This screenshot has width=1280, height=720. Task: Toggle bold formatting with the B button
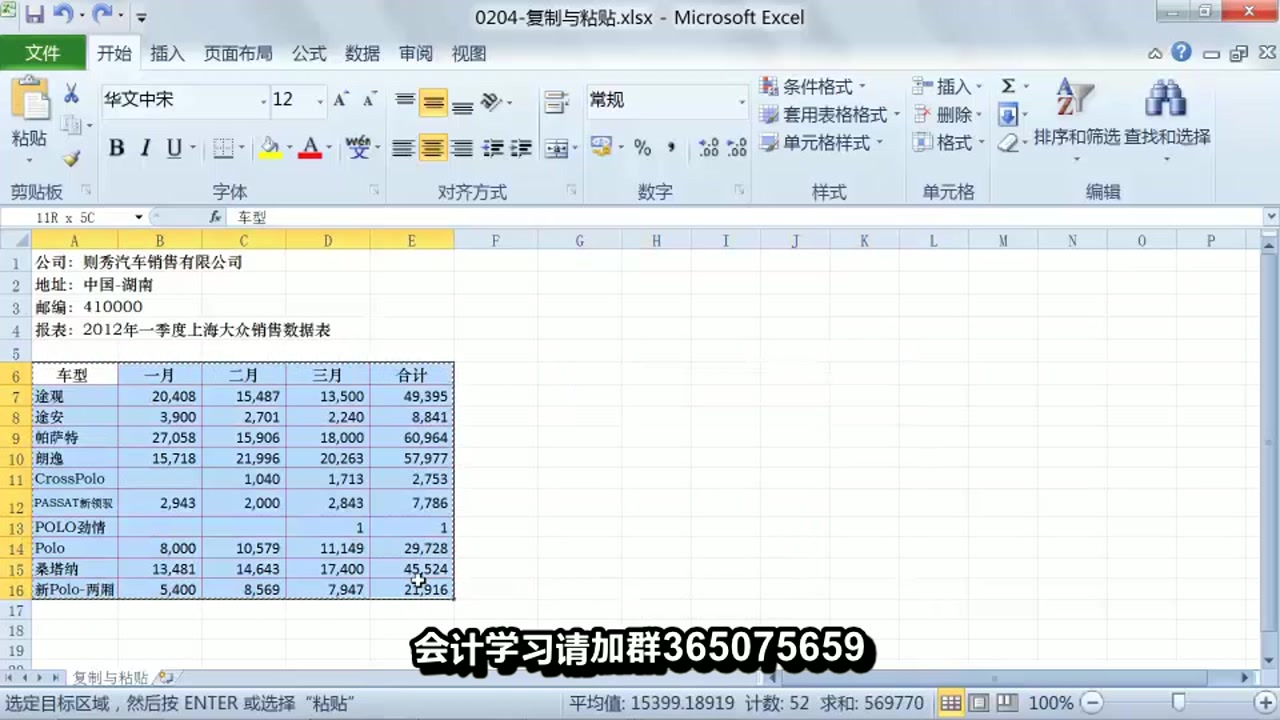(116, 147)
